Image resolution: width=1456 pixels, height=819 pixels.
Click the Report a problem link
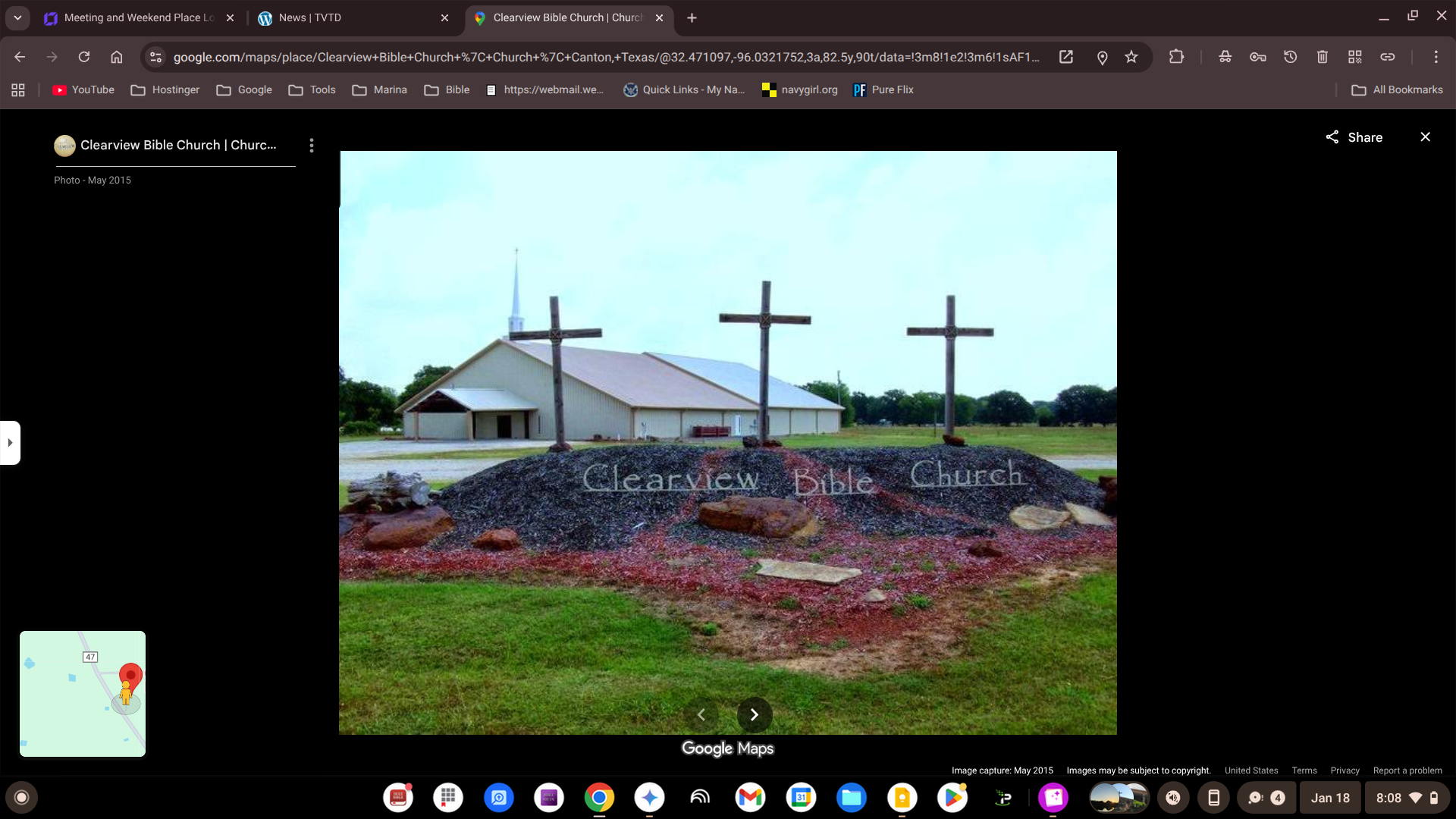[1407, 770]
